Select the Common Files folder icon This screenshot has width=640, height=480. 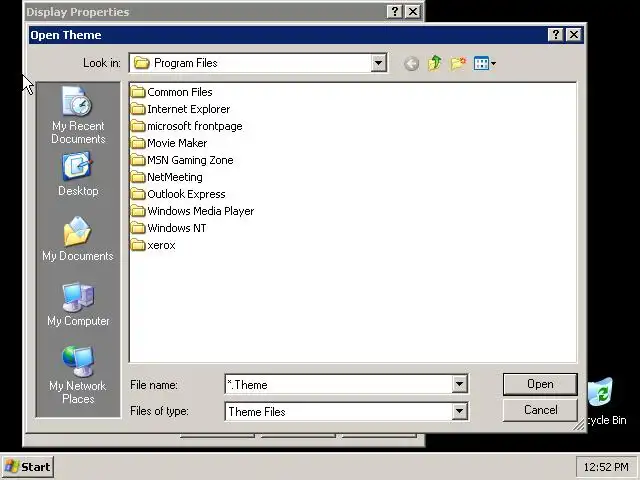pos(138,92)
